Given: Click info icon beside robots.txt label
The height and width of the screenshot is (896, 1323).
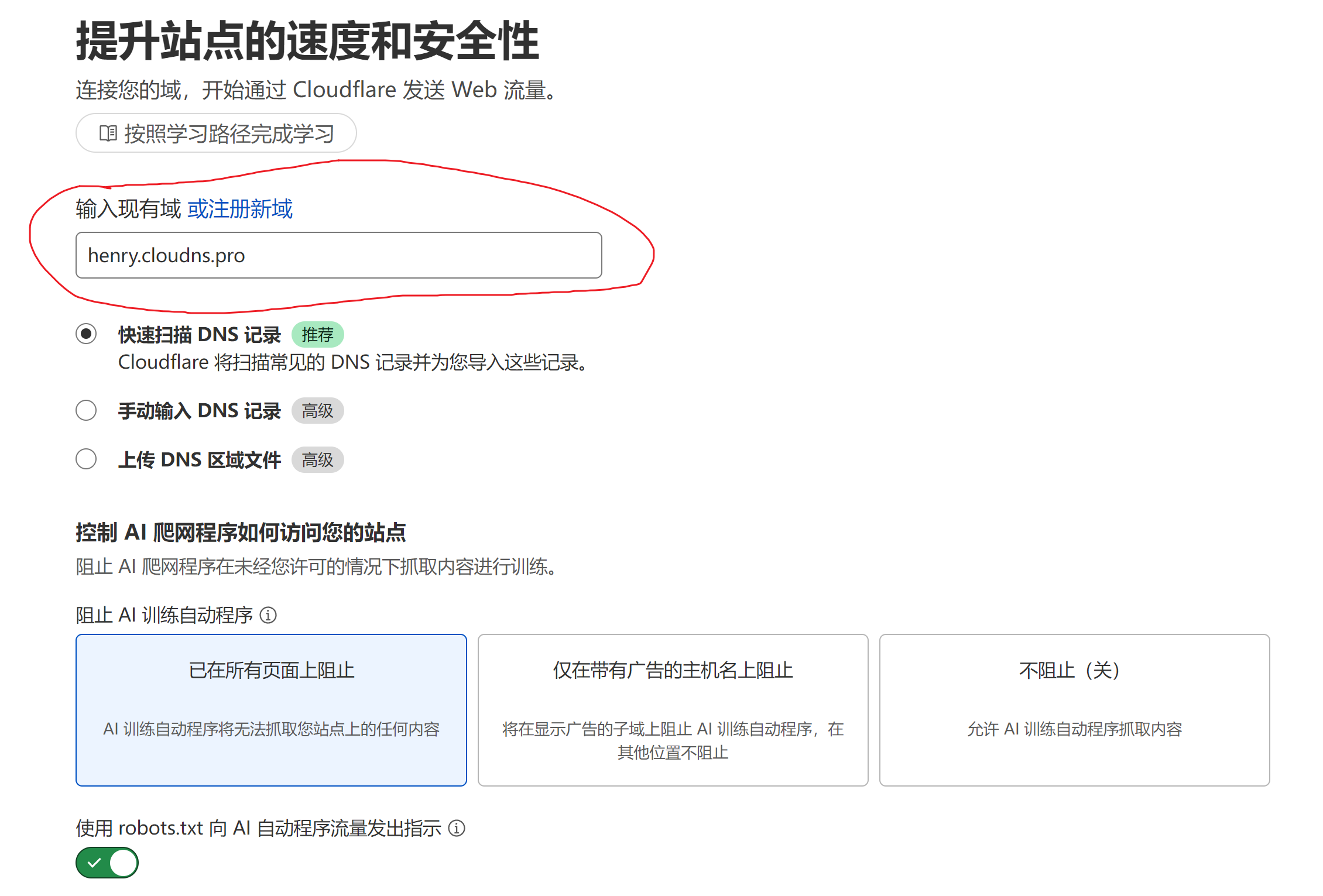Looking at the screenshot, I should [x=457, y=828].
